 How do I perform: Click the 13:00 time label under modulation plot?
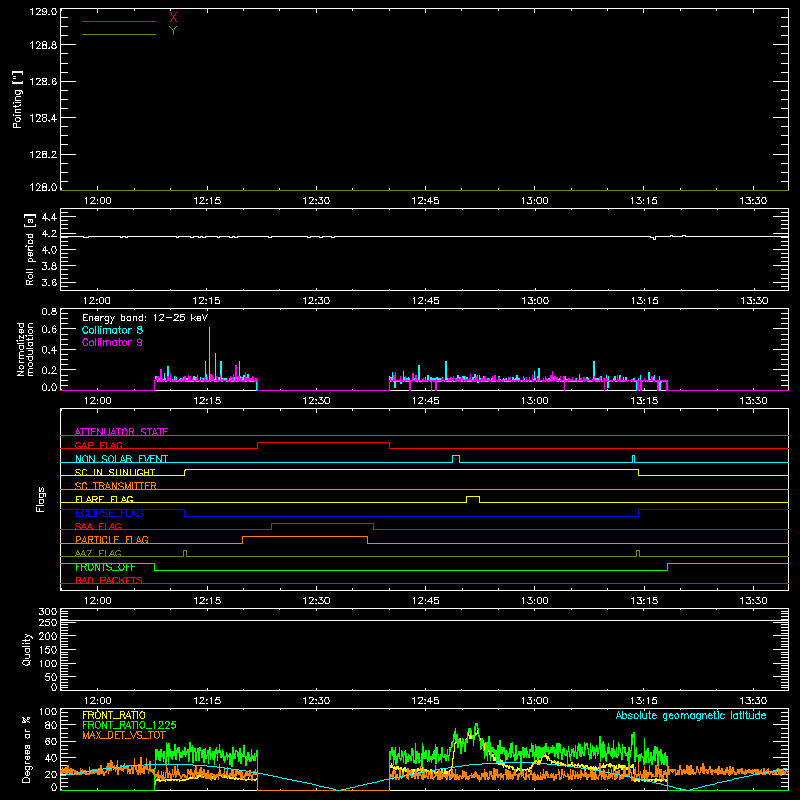click(x=535, y=401)
